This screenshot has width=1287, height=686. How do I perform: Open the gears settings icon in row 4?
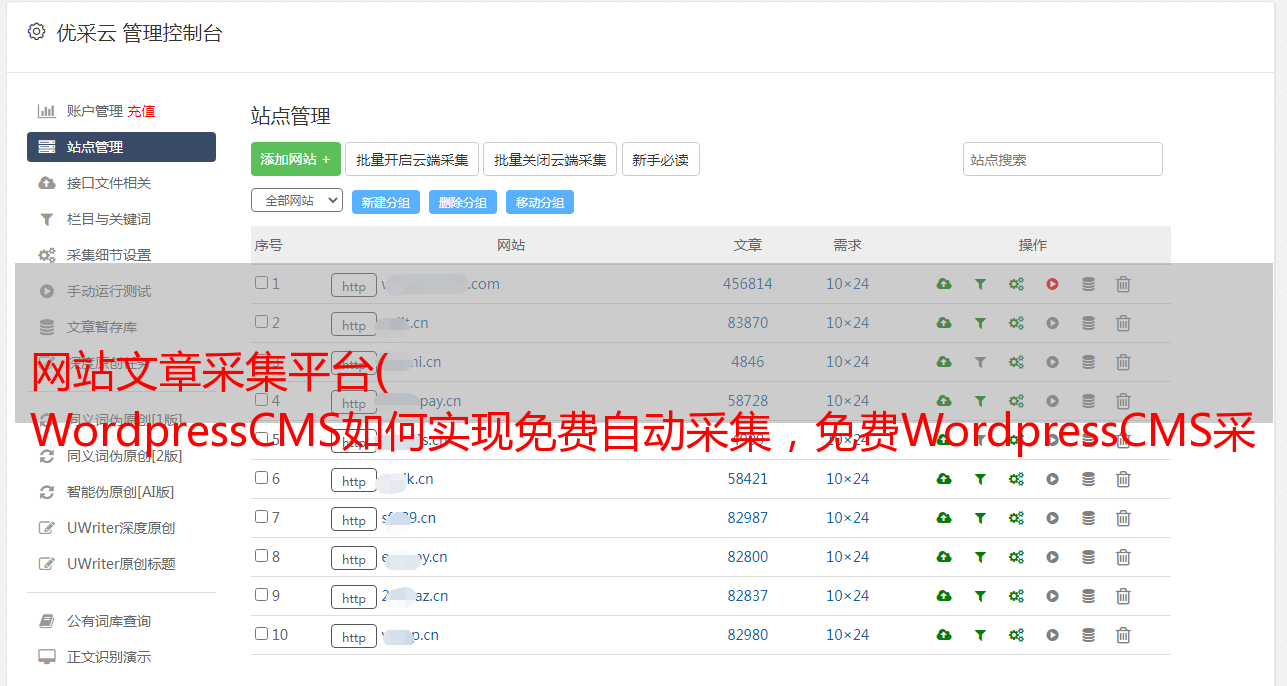pyautogui.click(x=1016, y=401)
